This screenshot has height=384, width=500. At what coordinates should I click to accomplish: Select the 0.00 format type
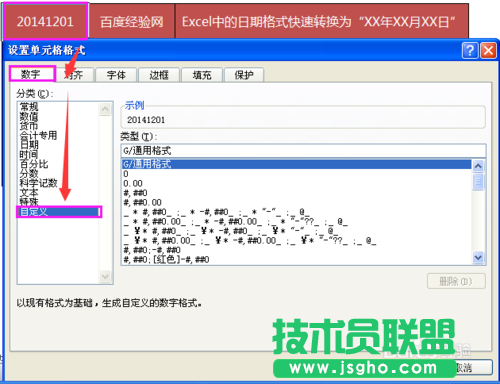[x=133, y=183]
